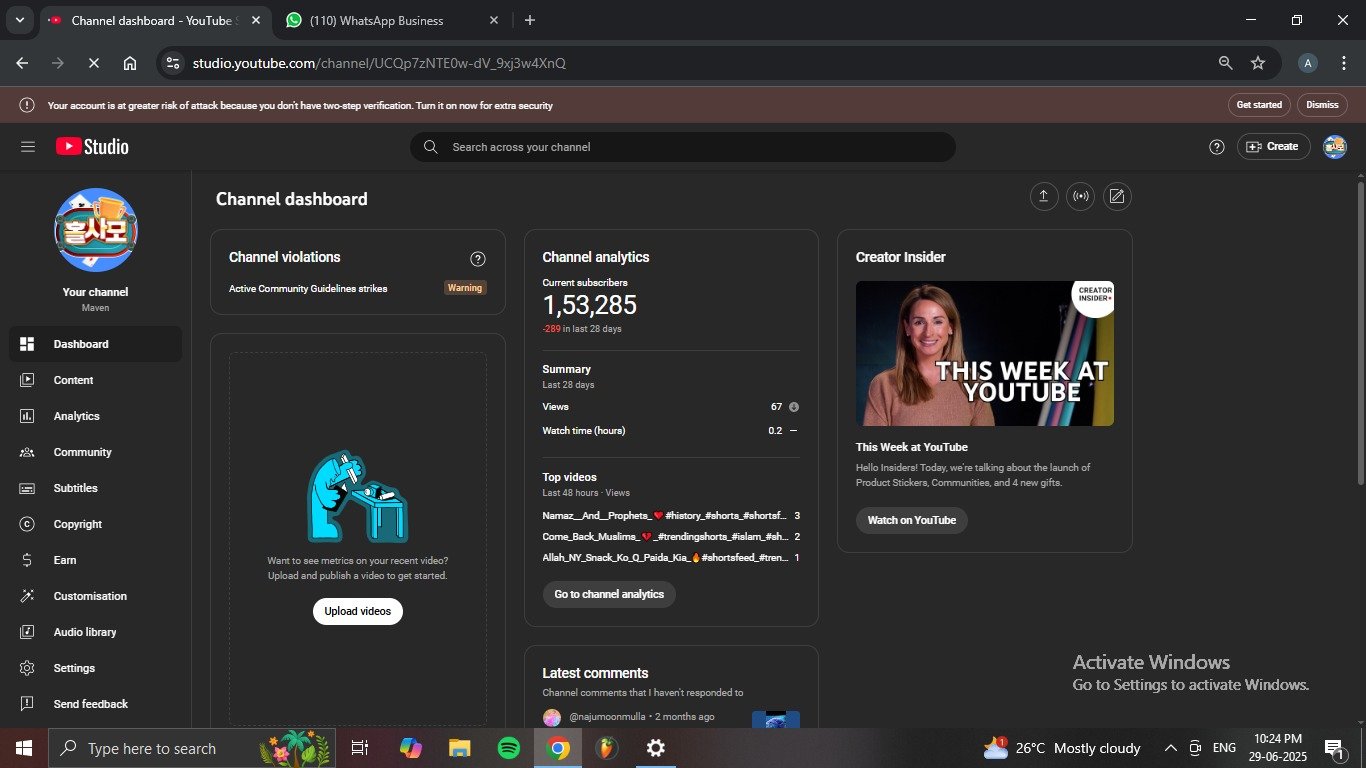Click the @najumoonmulla comment author
The image size is (1366, 768).
[607, 717]
